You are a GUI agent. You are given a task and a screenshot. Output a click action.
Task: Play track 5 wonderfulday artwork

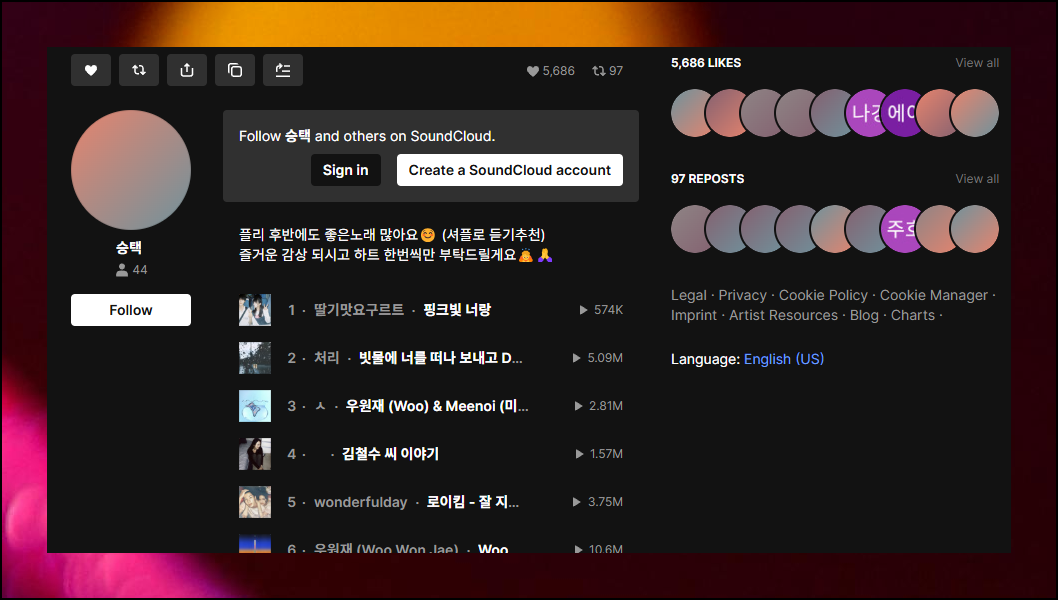255,501
